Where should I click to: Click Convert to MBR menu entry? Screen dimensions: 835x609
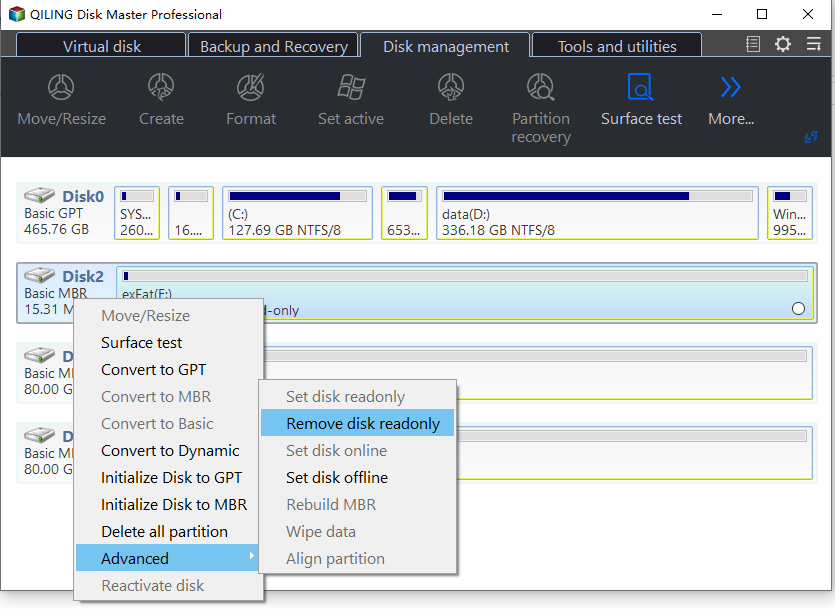click(169, 397)
